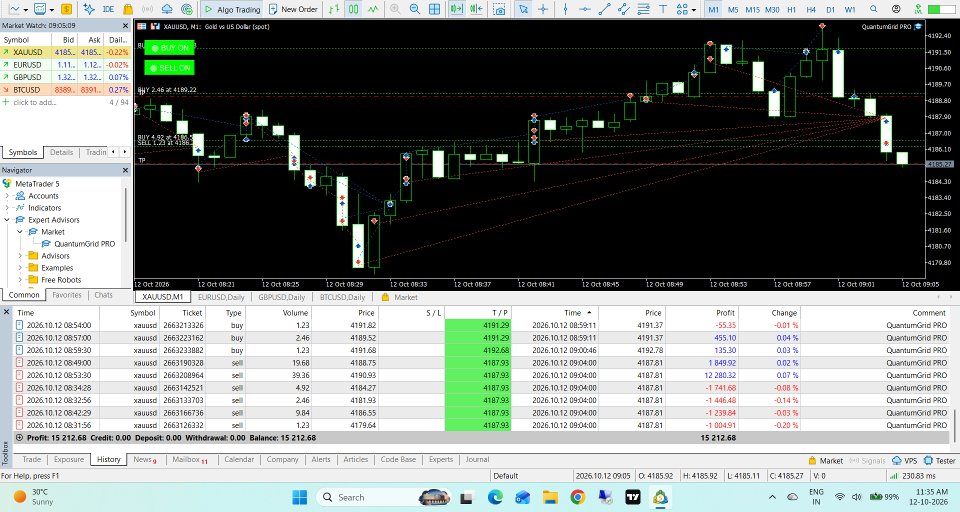The image size is (960, 512).
Task: Open the IDE MetaEditor button
Action: click(x=108, y=9)
